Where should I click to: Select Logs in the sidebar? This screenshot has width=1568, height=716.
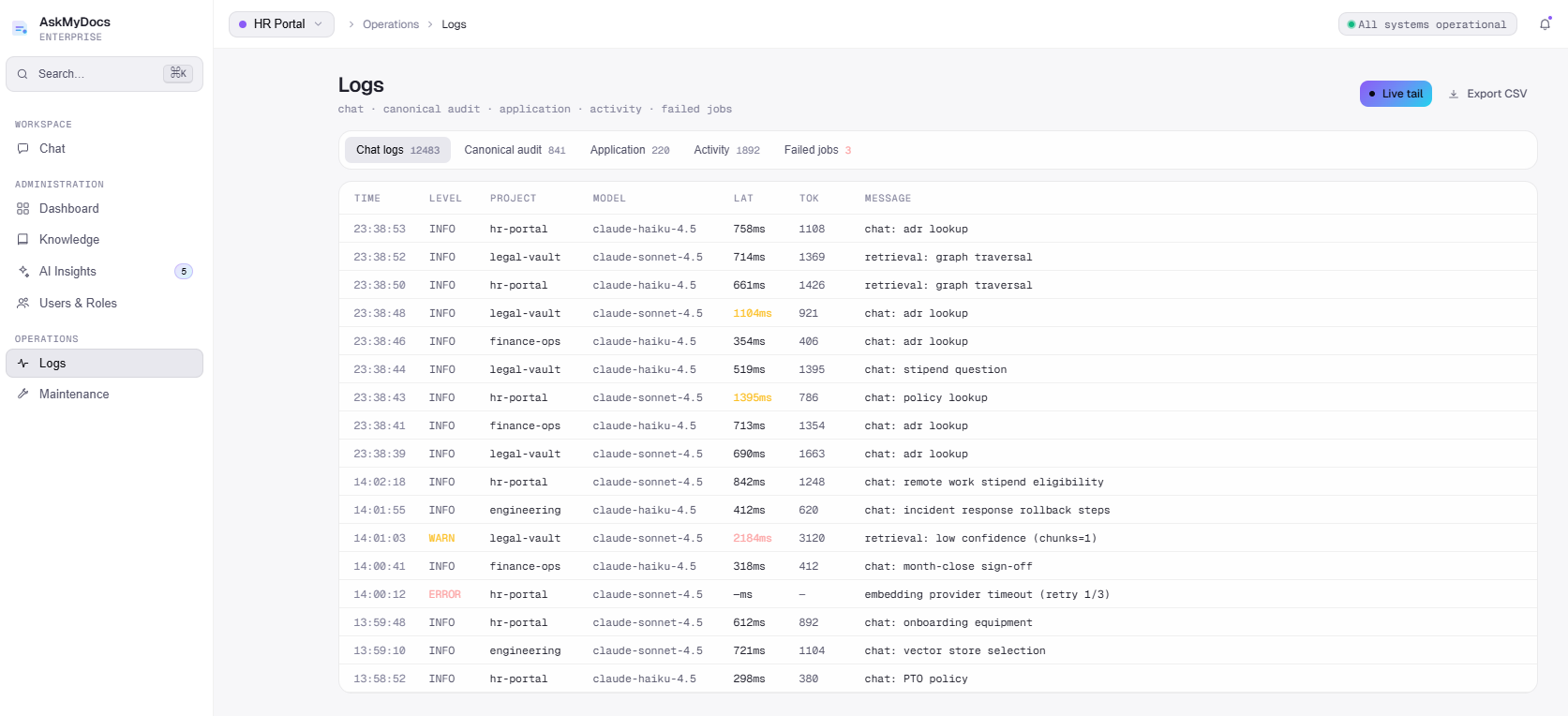click(104, 364)
